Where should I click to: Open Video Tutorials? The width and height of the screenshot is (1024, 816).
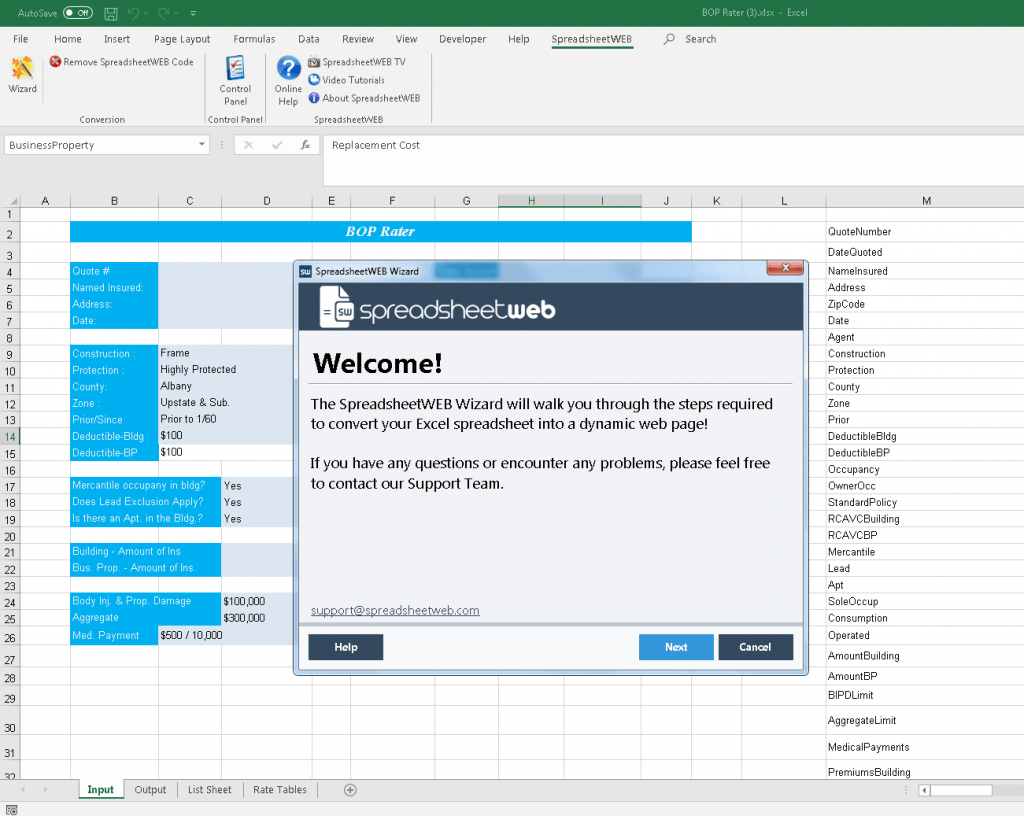click(347, 80)
